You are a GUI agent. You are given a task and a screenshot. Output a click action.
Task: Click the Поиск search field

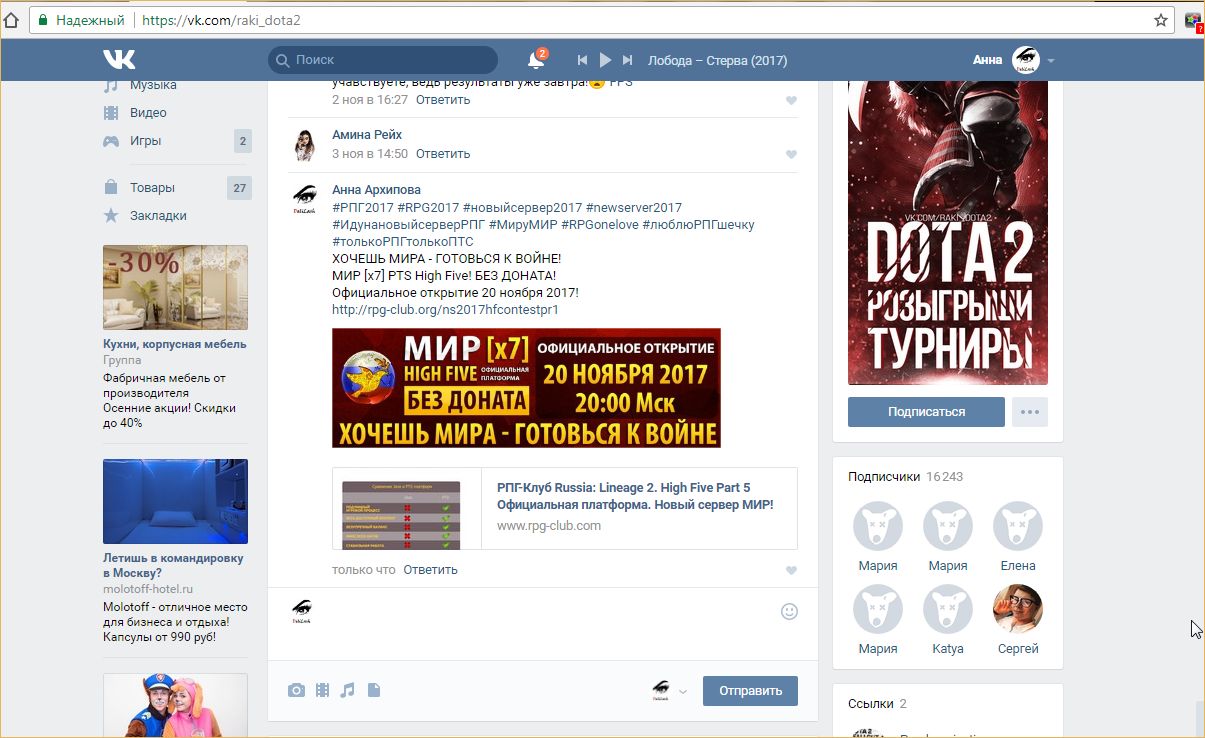(x=383, y=60)
